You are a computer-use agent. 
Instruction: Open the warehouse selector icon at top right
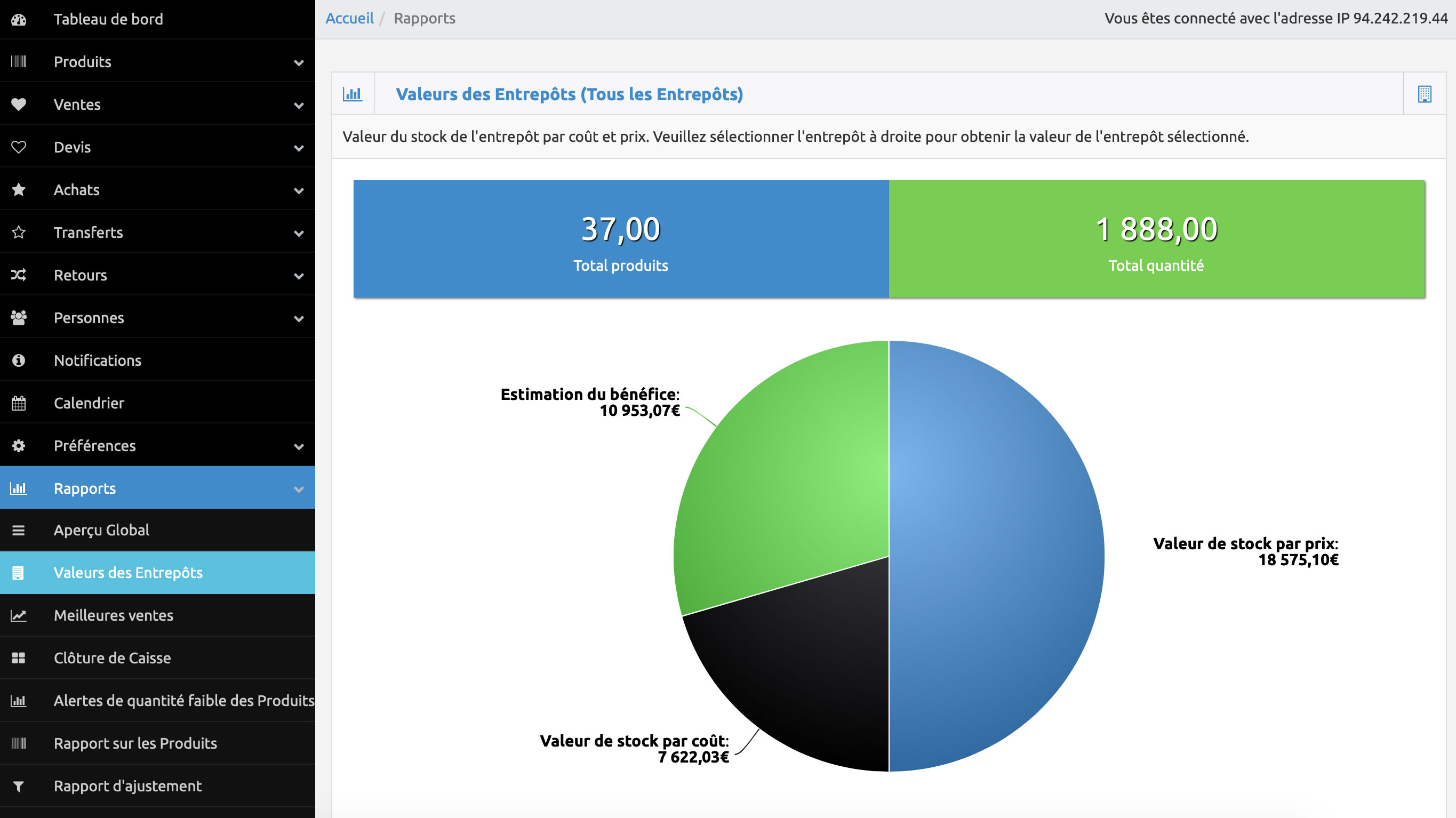(x=1424, y=94)
